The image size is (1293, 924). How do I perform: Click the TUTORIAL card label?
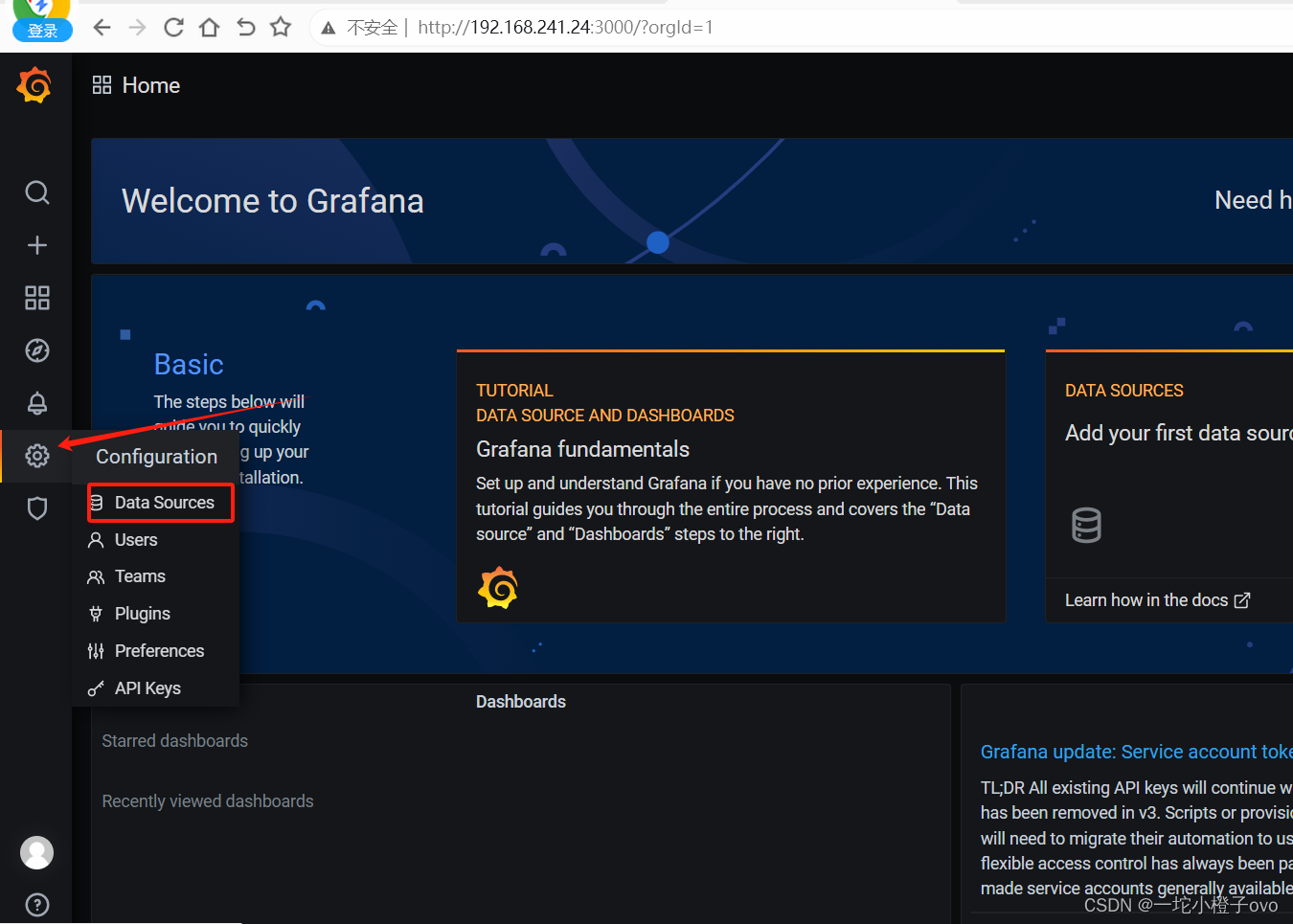click(514, 391)
